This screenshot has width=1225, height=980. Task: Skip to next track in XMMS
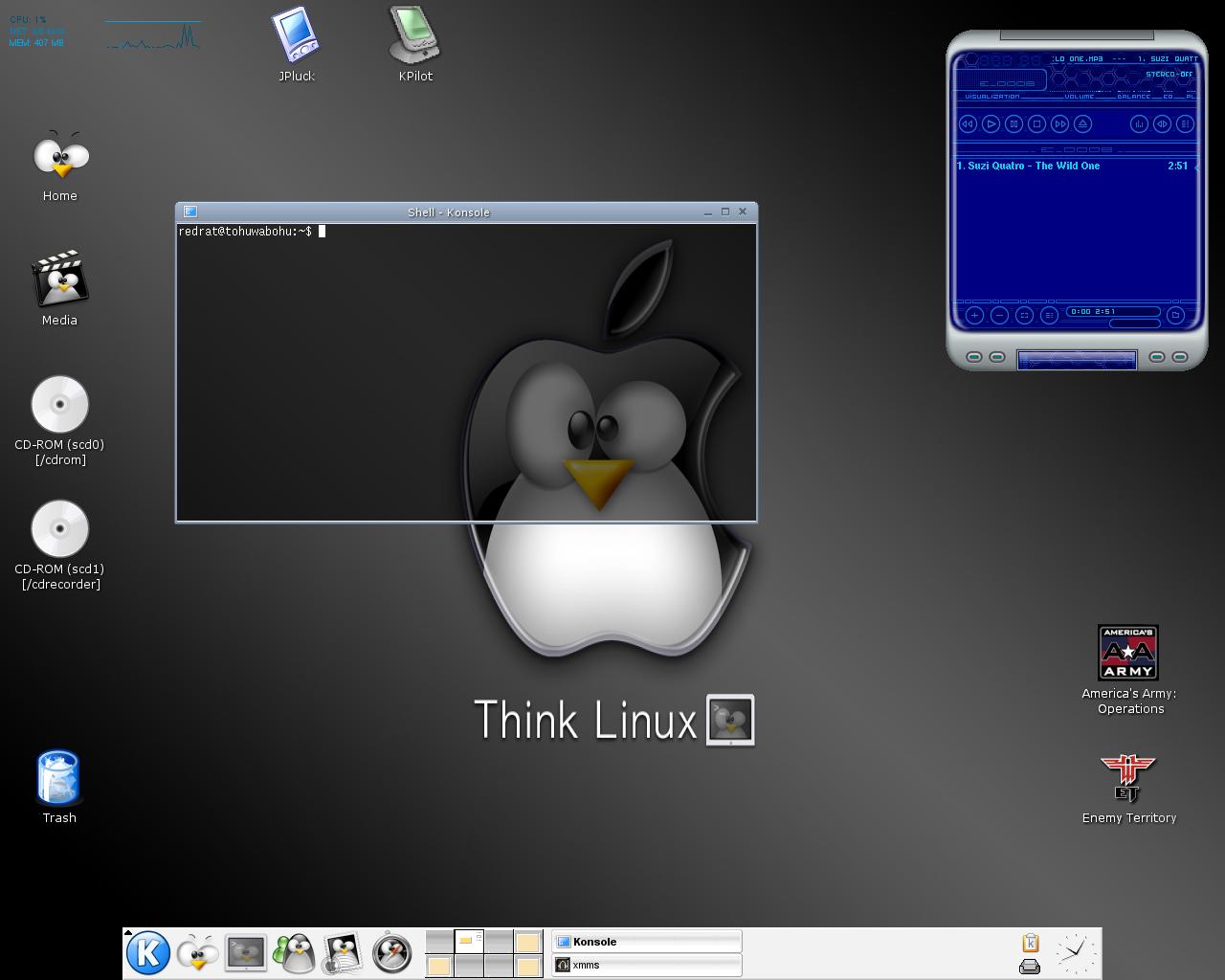coord(1059,123)
